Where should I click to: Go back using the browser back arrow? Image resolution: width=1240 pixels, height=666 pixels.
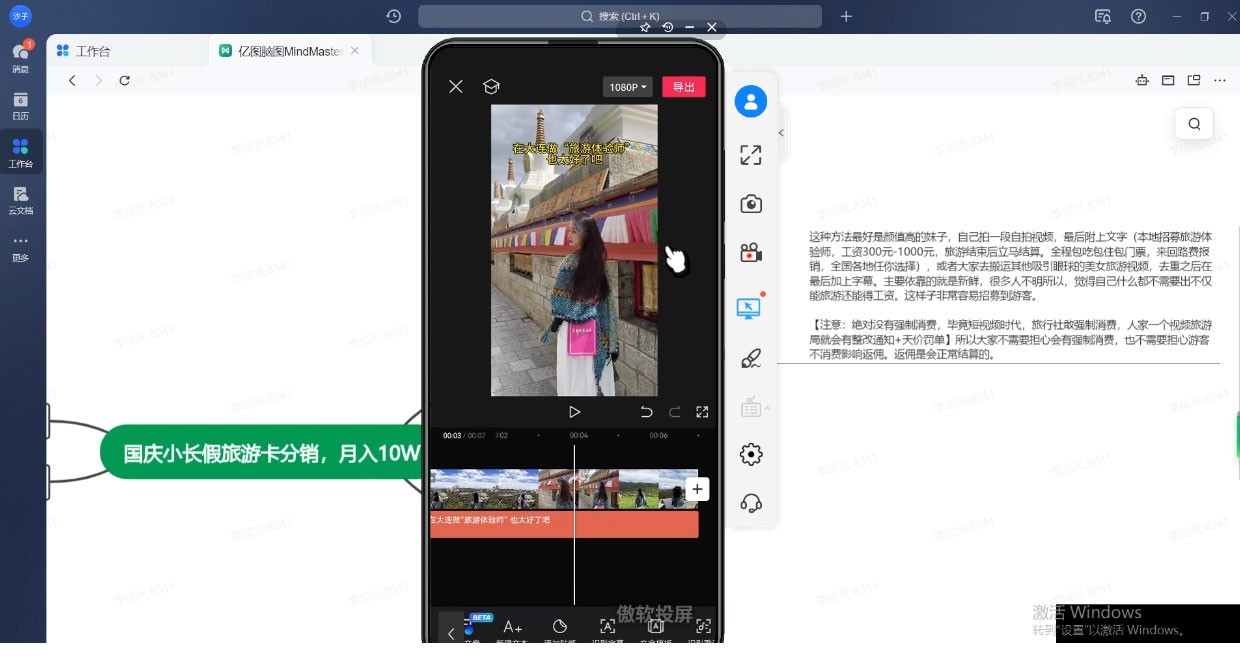pyautogui.click(x=72, y=80)
